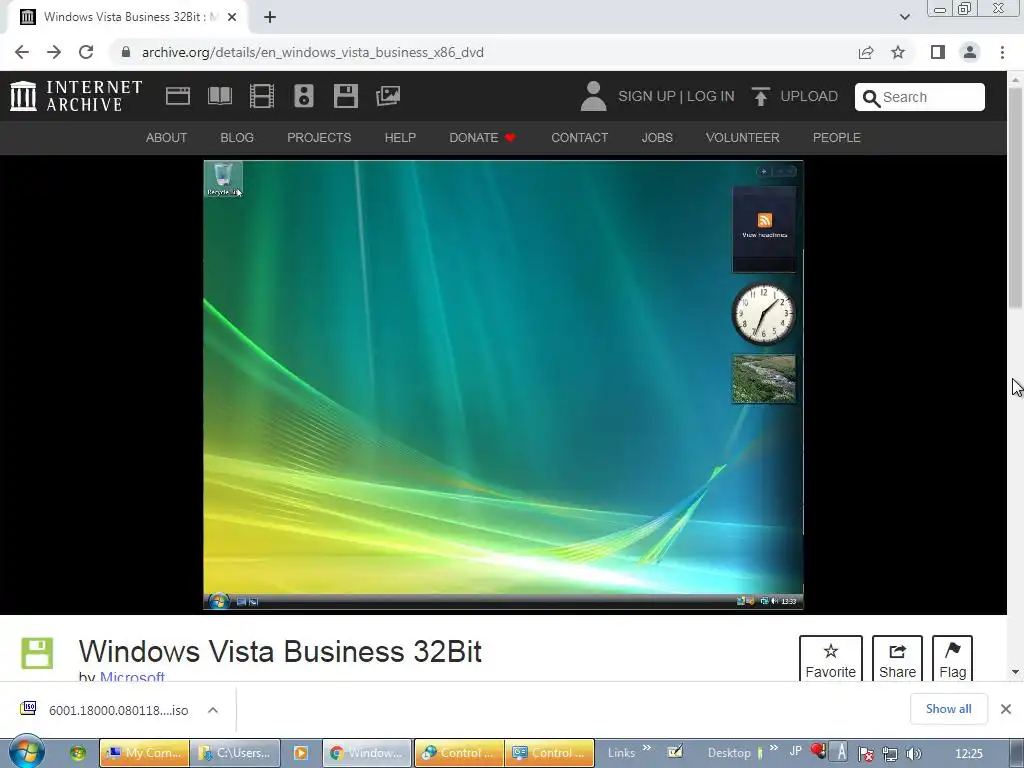Open the Web (Wayback) section icon
Screen dimensions: 1024x768
[x=178, y=96]
